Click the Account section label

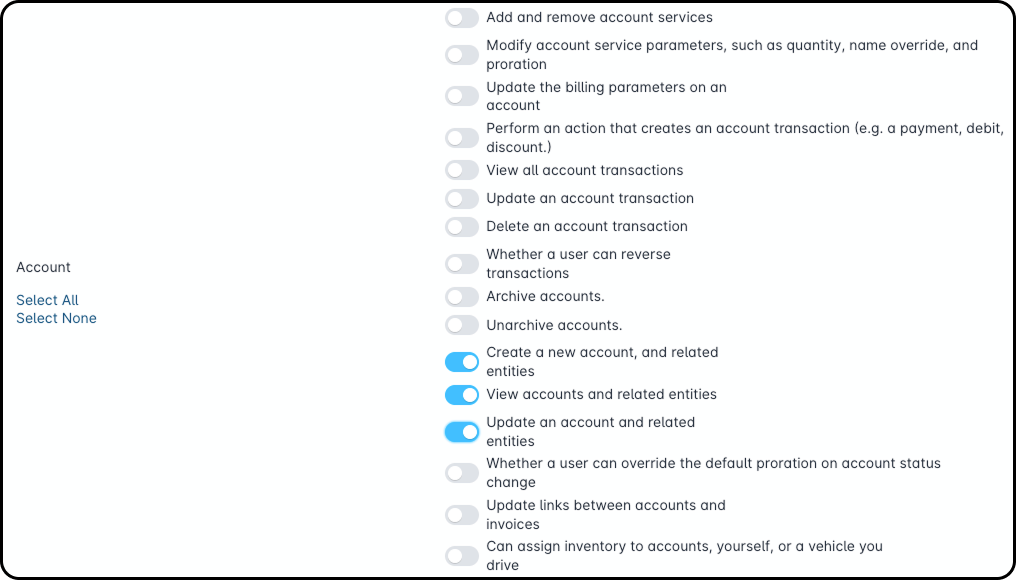(43, 267)
